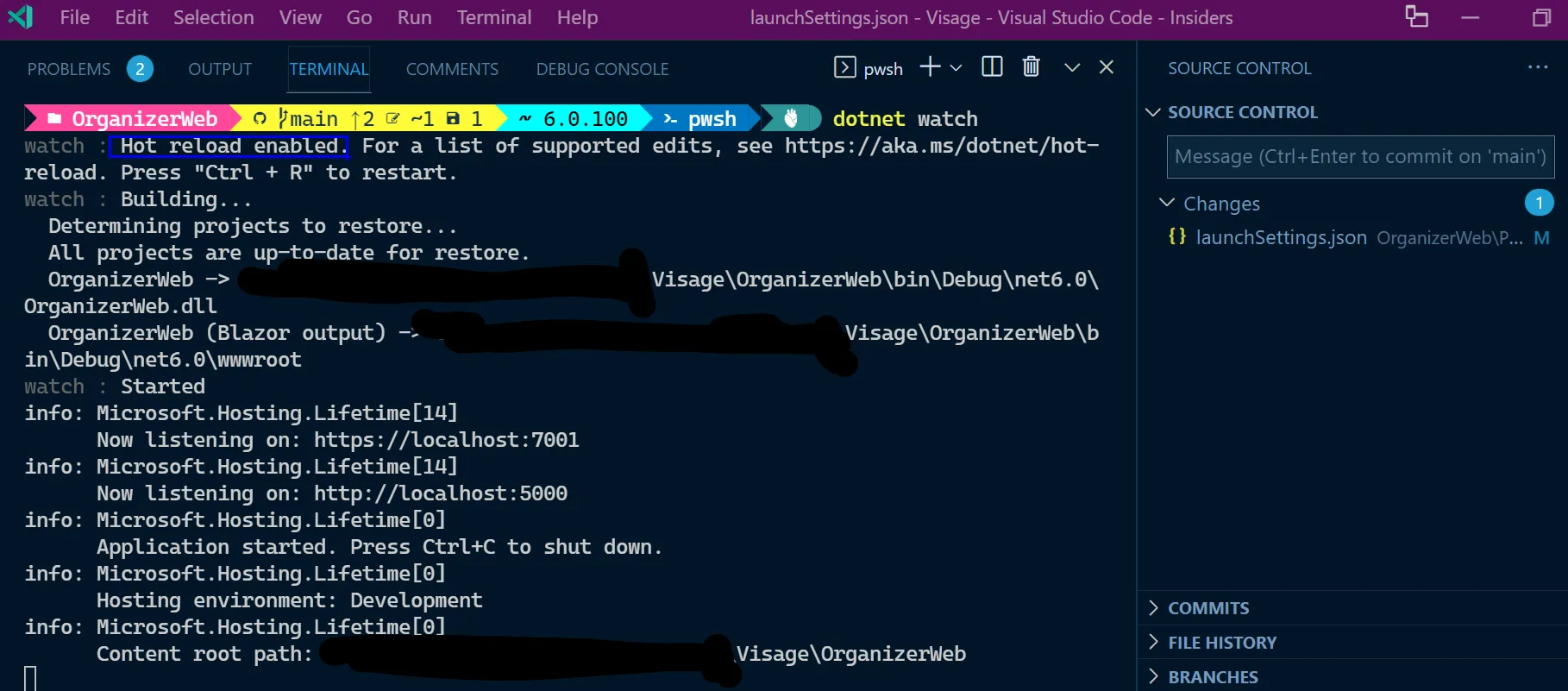Image resolution: width=1568 pixels, height=691 pixels.
Task: Open launchSettings.json in Changes list
Action: 1281,237
